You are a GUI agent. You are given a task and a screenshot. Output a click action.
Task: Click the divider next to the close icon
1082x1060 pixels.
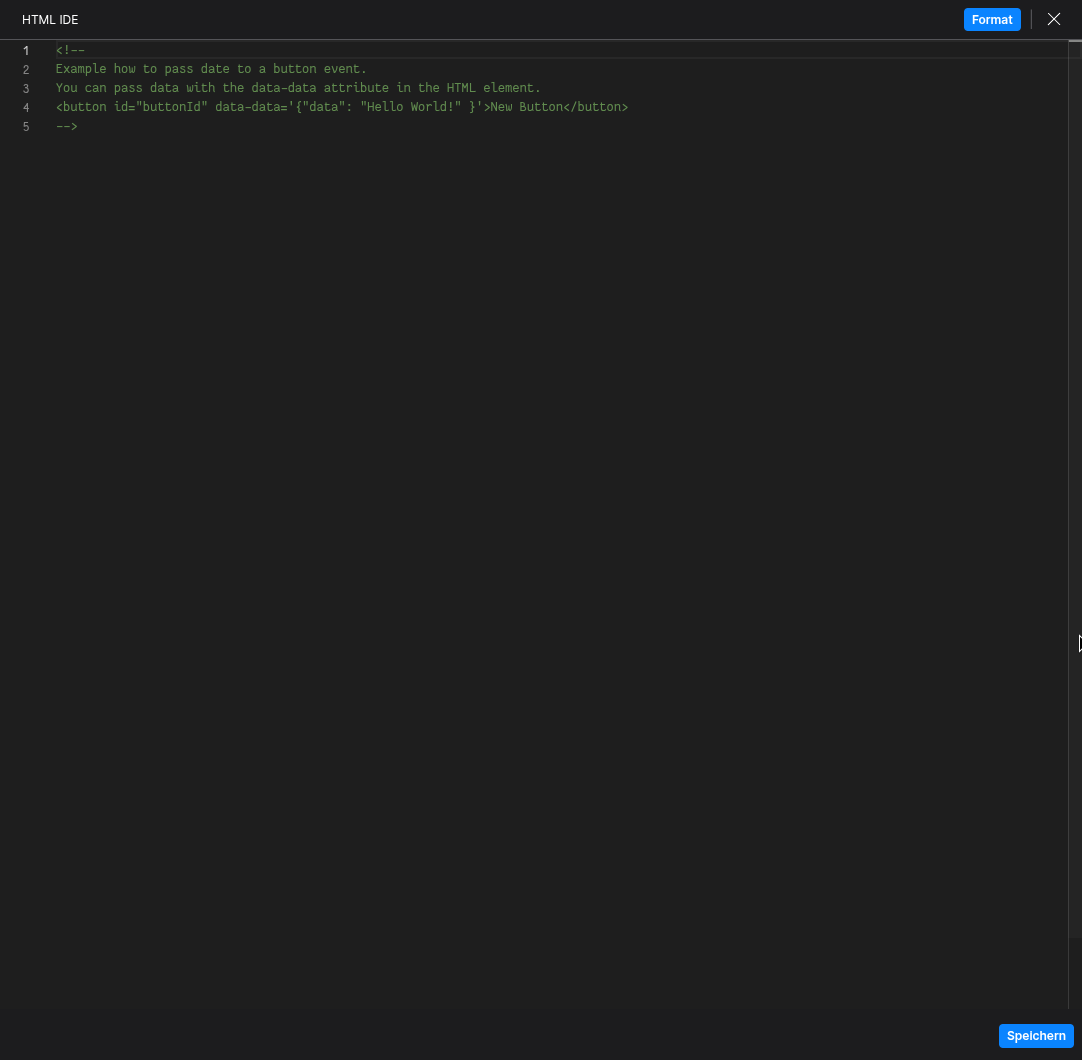pos(1030,19)
